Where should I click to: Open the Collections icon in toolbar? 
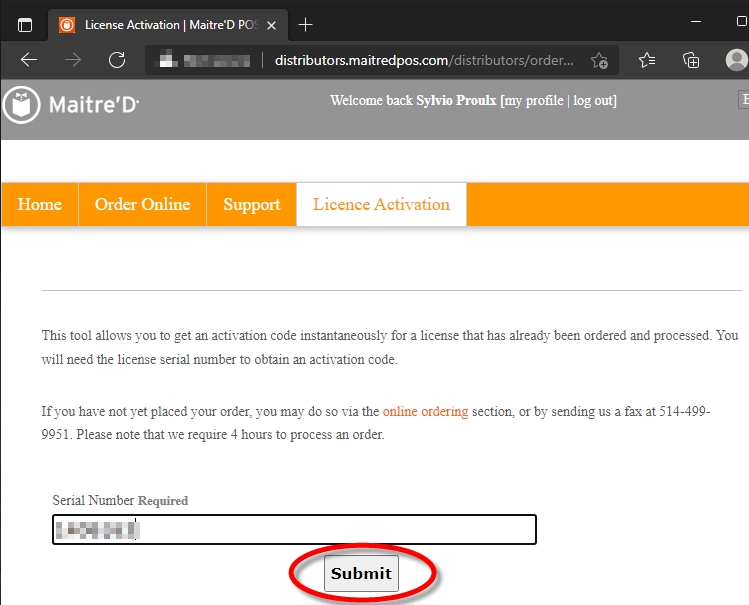tap(691, 60)
